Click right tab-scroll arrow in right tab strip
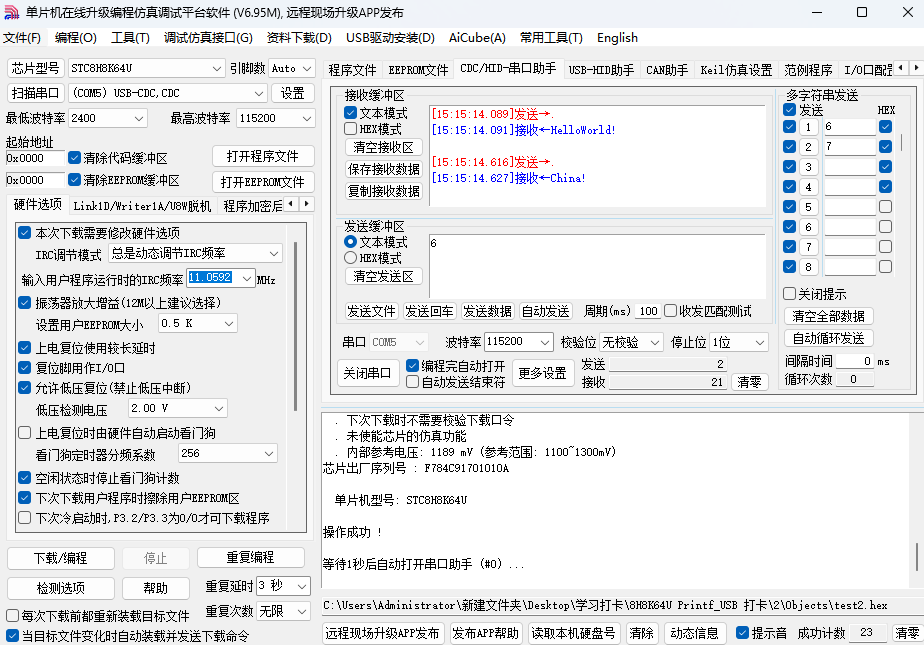Viewport: 924px width, 645px height. click(x=916, y=68)
